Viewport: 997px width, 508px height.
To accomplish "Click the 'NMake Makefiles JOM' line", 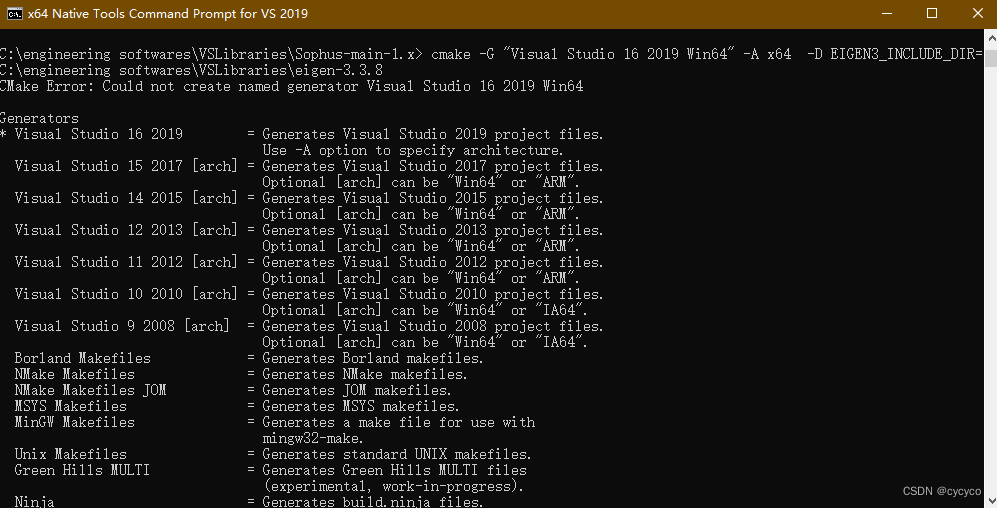I will [90, 390].
